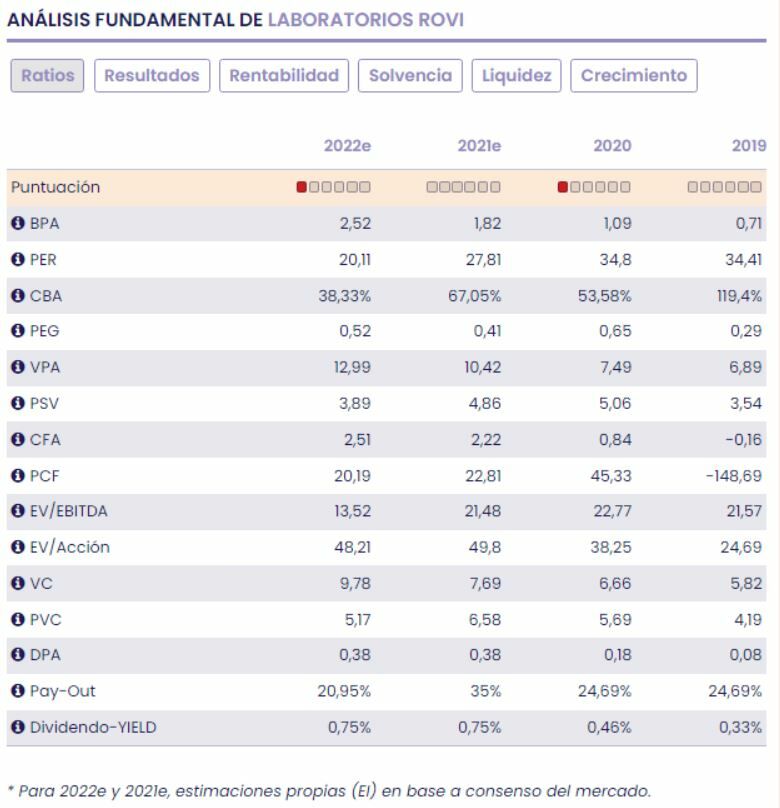This screenshot has height=808, width=780.
Task: Show info for the VPA ratio
Action: 17,367
